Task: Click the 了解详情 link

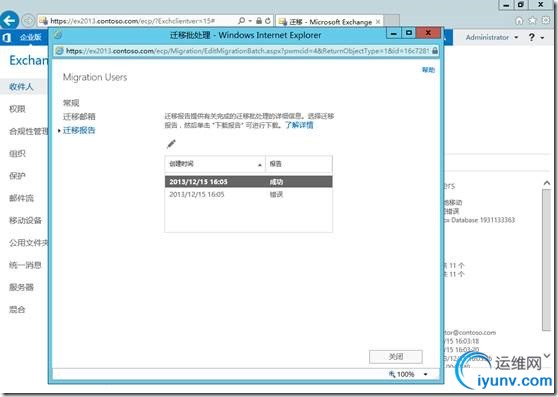Action: (299, 125)
